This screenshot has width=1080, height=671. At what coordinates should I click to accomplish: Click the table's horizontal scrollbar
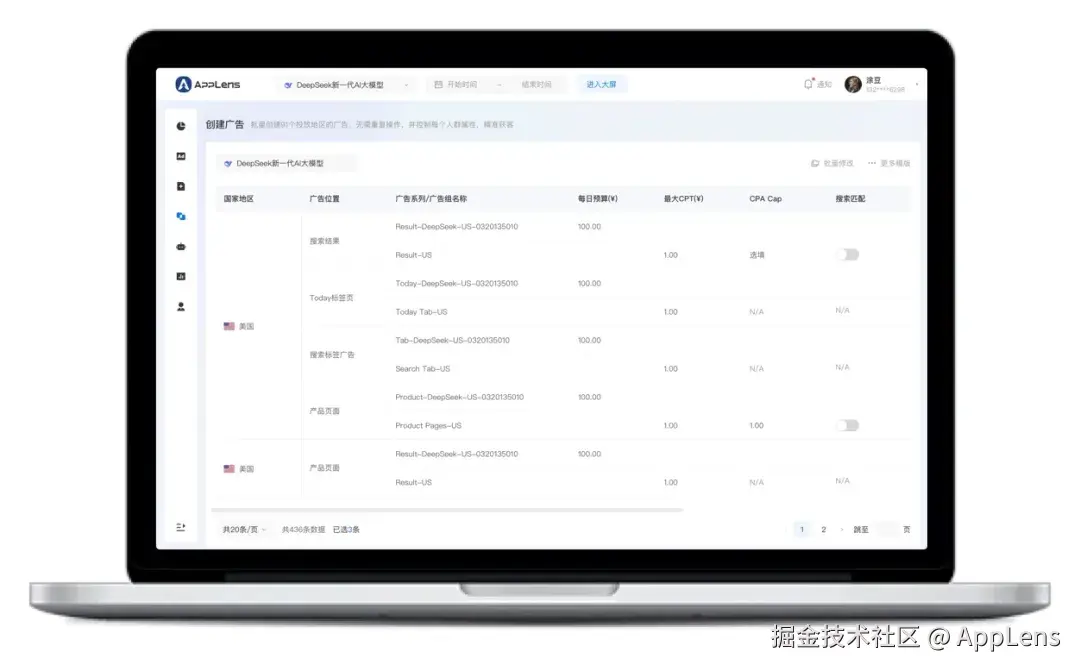pyautogui.click(x=447, y=510)
